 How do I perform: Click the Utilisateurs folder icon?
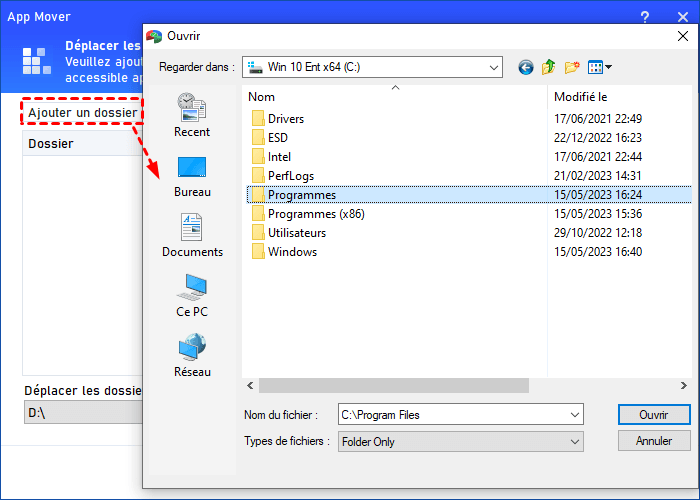[258, 233]
